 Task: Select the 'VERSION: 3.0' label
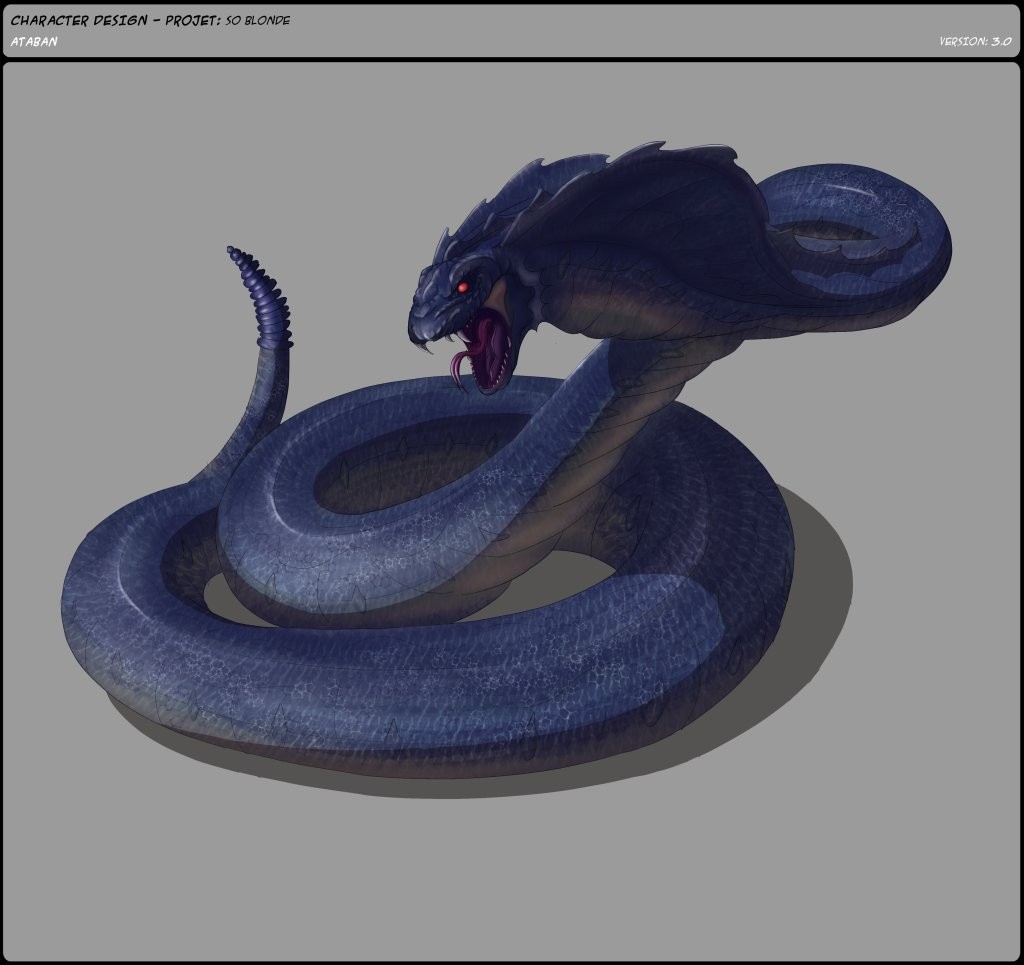click(x=976, y=41)
